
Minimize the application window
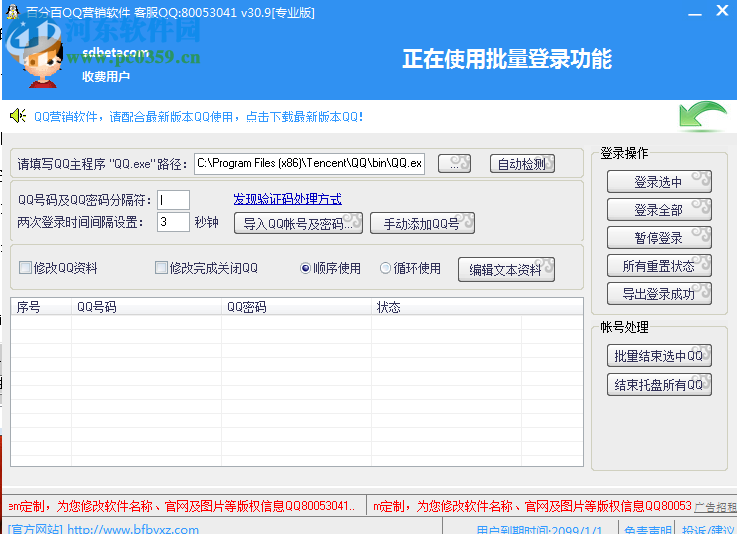click(695, 13)
